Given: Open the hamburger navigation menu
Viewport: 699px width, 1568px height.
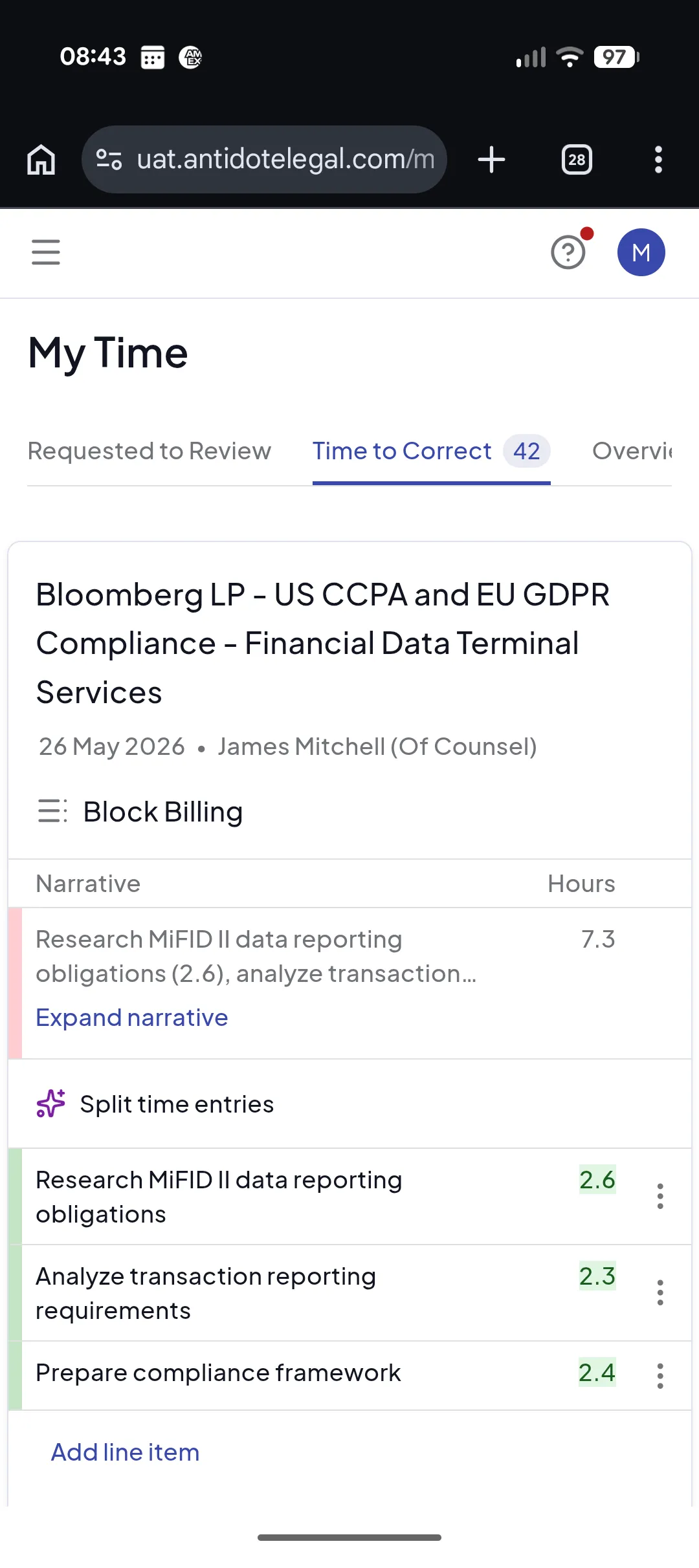Looking at the screenshot, I should pos(46,252).
